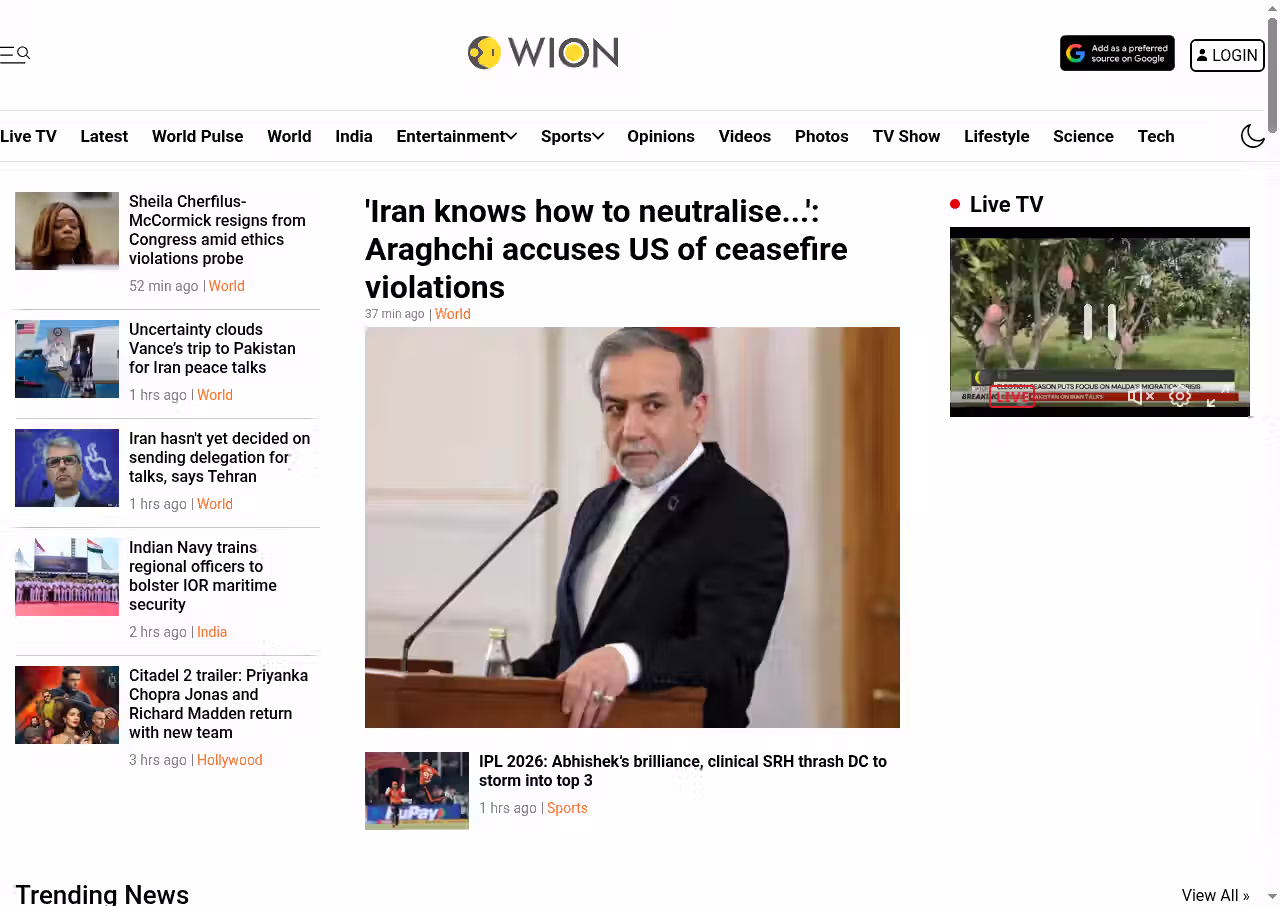Expand the Sports dropdown chevron
This screenshot has width=1280, height=906.
click(x=598, y=136)
